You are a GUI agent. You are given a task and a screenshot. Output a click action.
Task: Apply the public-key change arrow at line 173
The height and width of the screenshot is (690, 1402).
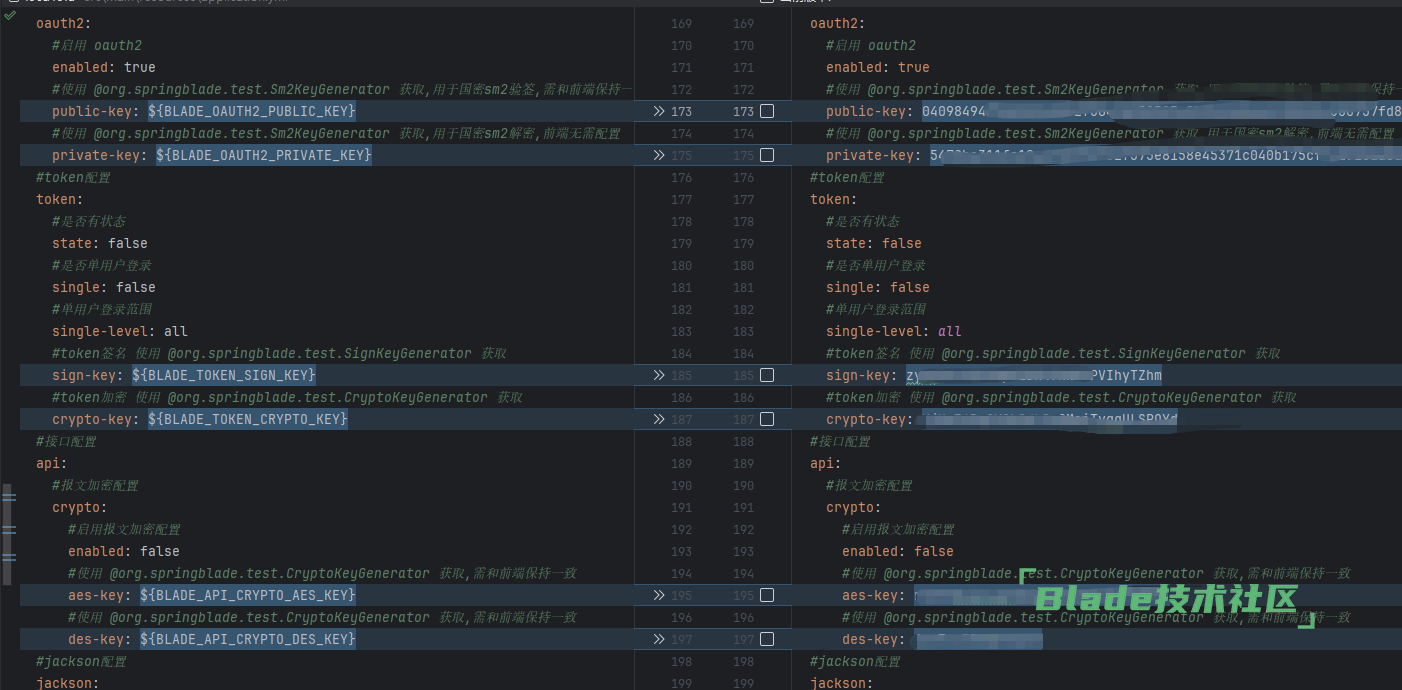tap(659, 111)
